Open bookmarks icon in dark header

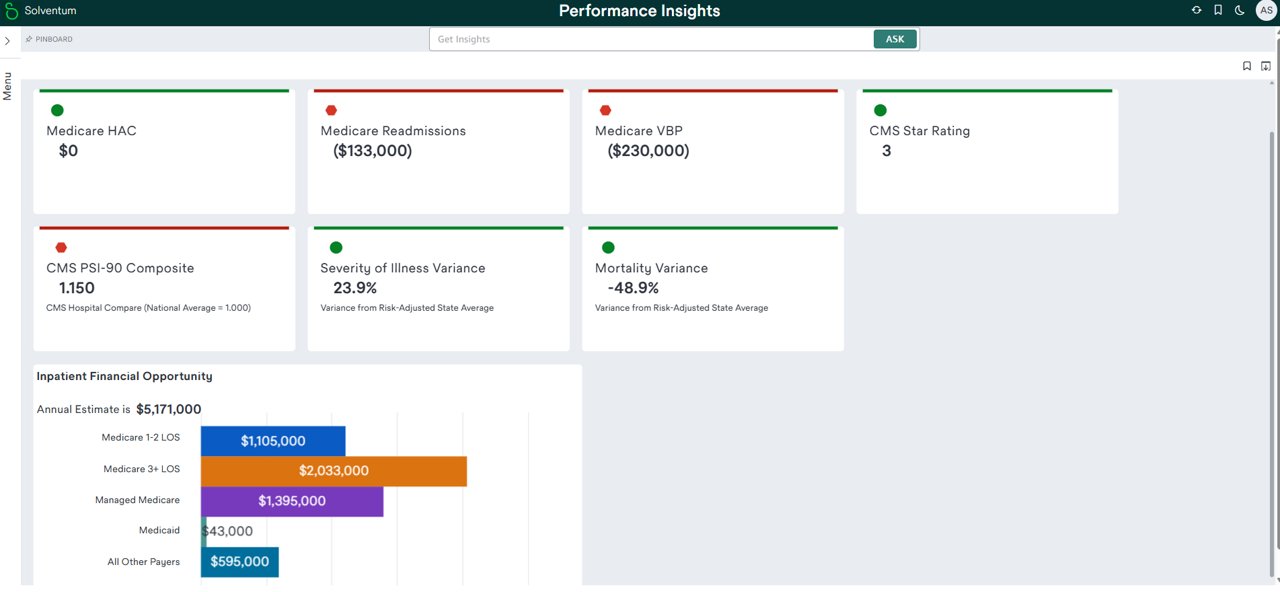click(1218, 10)
